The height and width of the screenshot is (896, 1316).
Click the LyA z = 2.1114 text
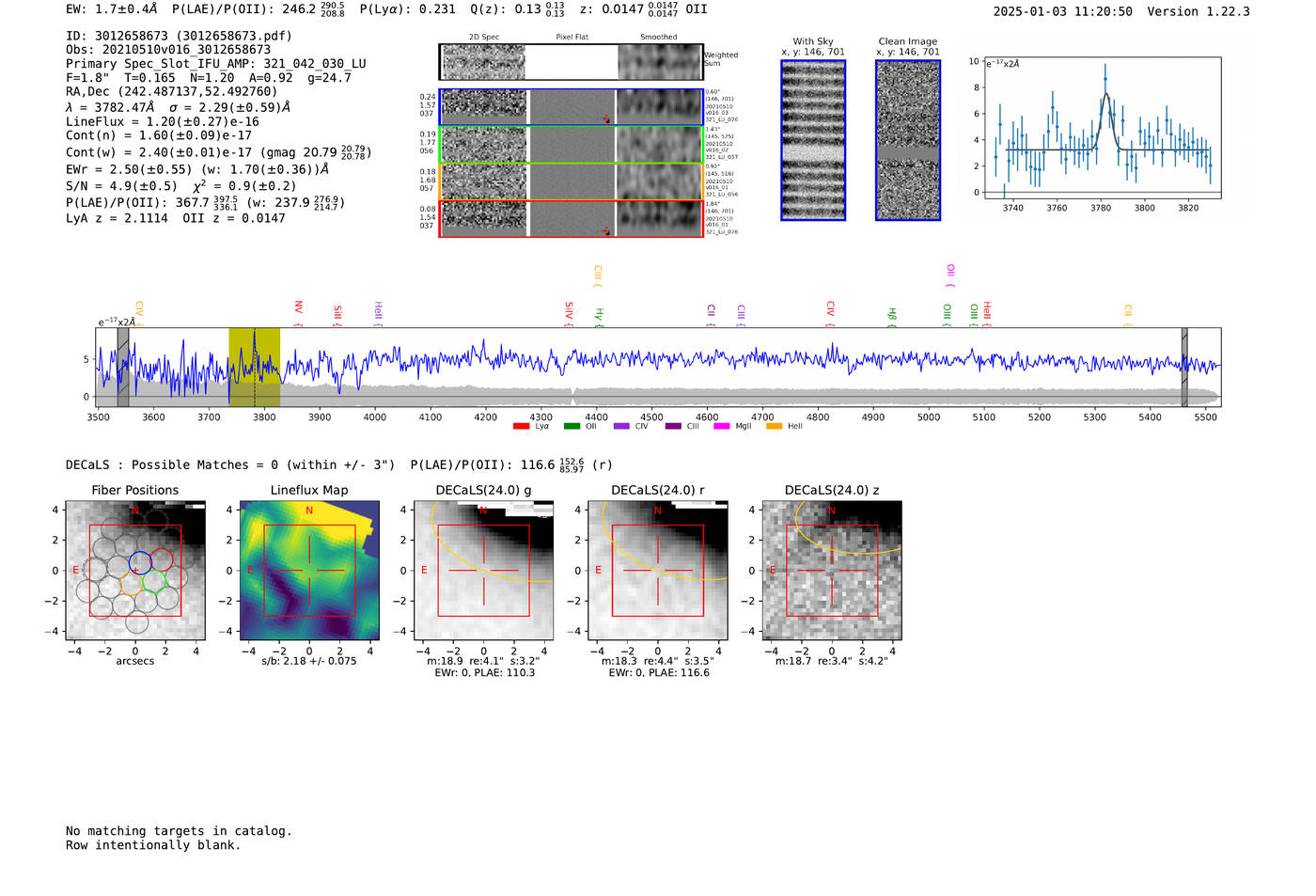tap(117, 218)
